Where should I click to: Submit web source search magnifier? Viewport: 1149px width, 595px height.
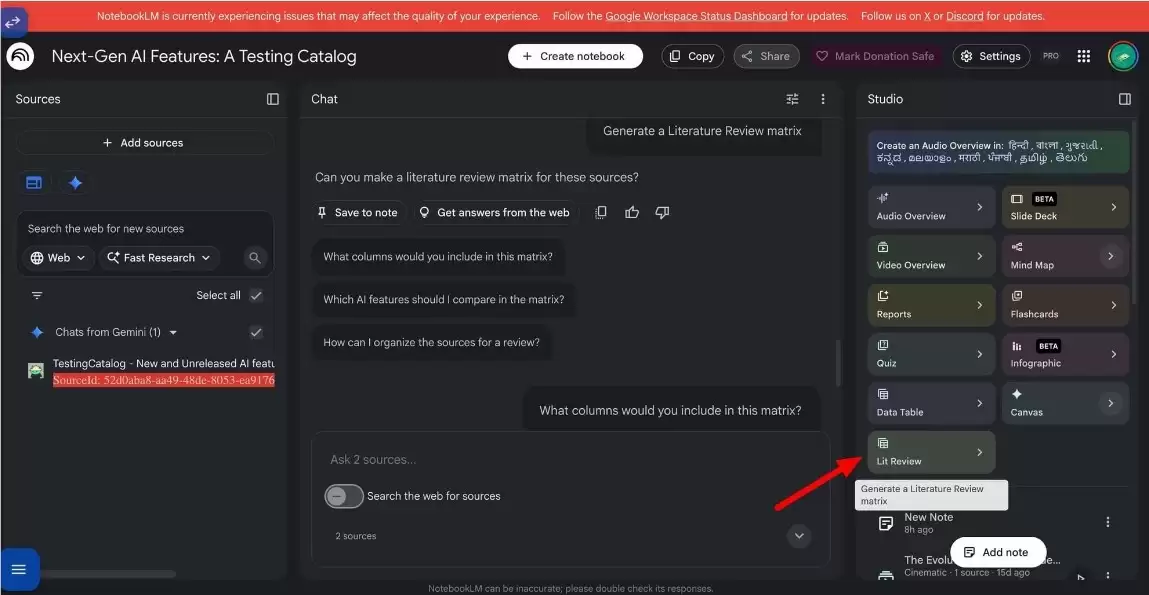[255, 258]
